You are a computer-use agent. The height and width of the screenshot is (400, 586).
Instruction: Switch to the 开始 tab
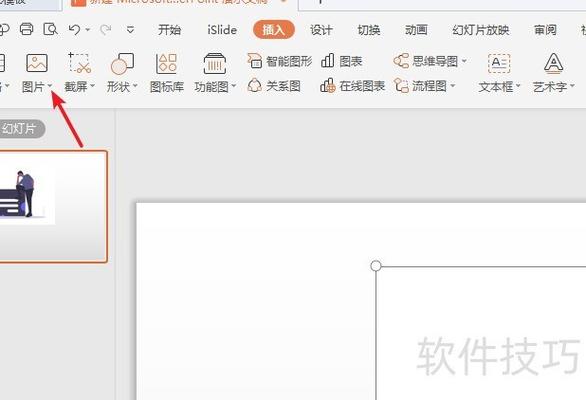point(169,30)
